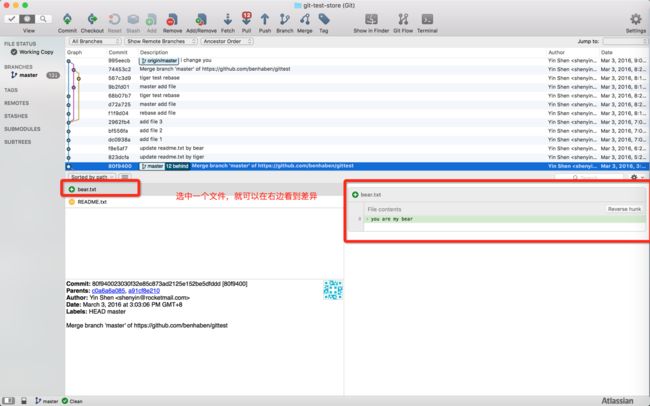Viewport: 650px width, 406px height.
Task: Pull changes using the Pull icon
Action: 246,19
